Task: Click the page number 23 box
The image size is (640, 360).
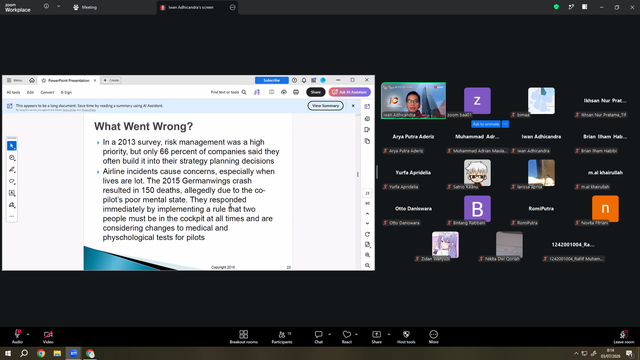Action: coord(367,193)
